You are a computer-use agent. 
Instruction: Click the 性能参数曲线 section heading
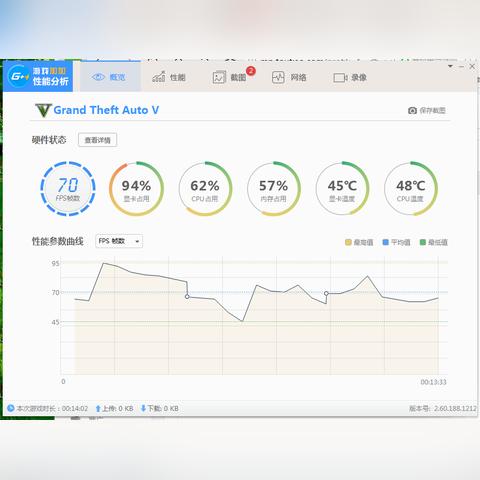58,241
